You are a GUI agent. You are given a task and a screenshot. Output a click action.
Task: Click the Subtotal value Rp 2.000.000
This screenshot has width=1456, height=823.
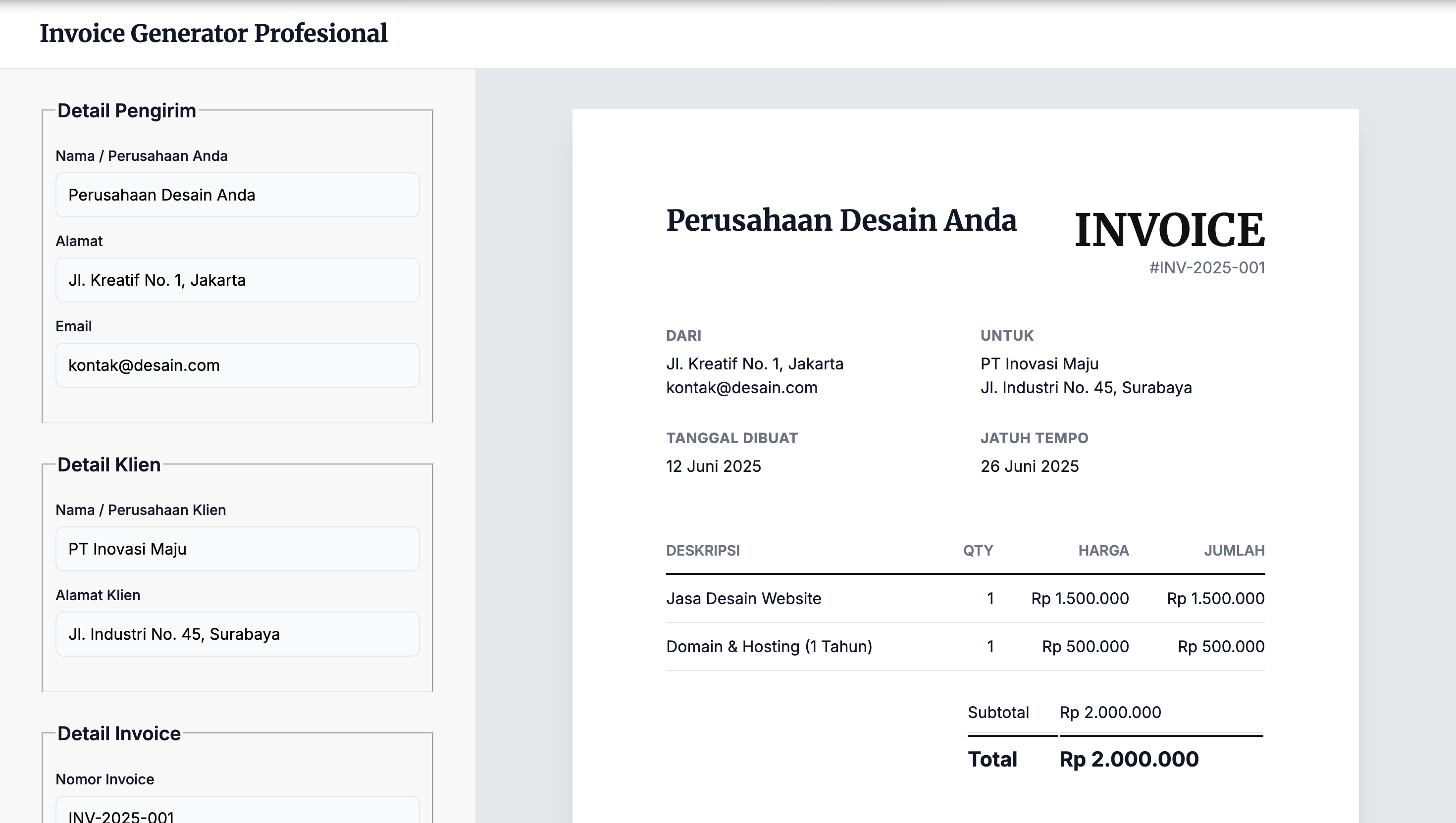coord(1110,712)
